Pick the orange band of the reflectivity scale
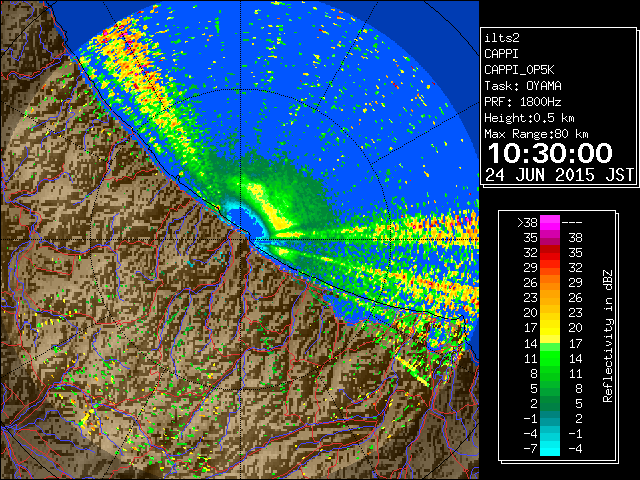 [550, 282]
